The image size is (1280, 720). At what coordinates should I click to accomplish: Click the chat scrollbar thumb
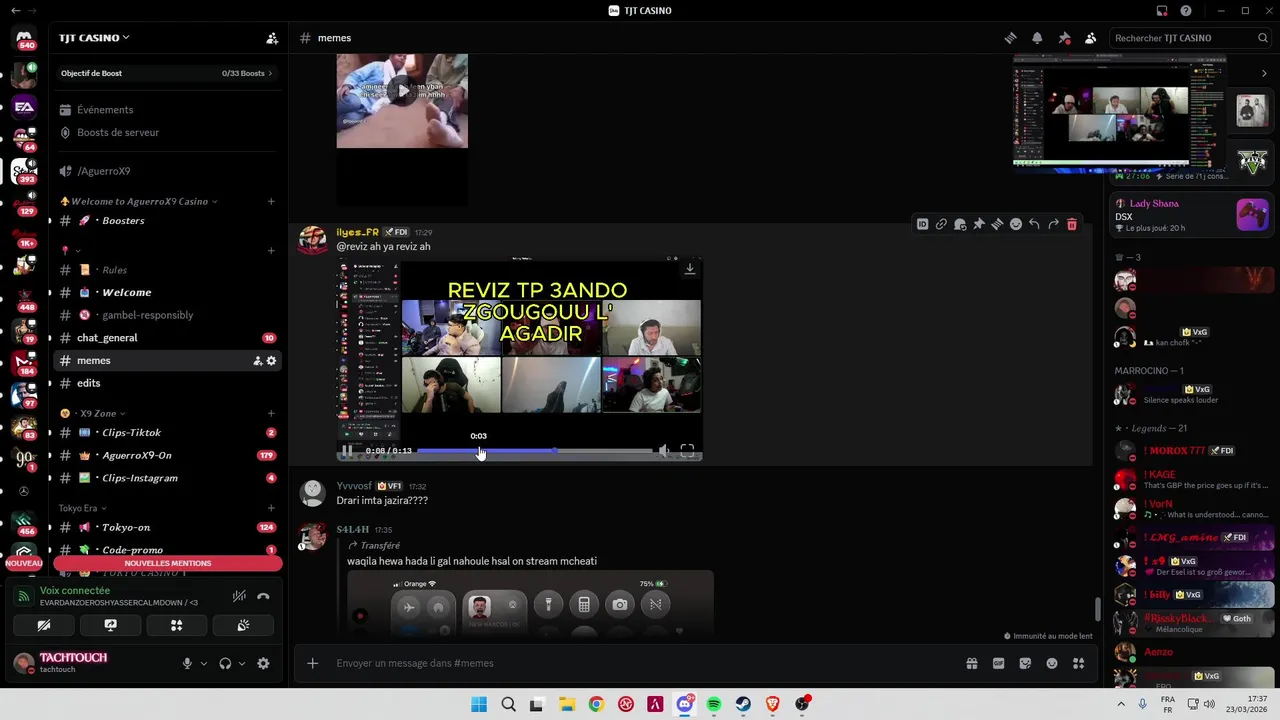tap(1097, 609)
